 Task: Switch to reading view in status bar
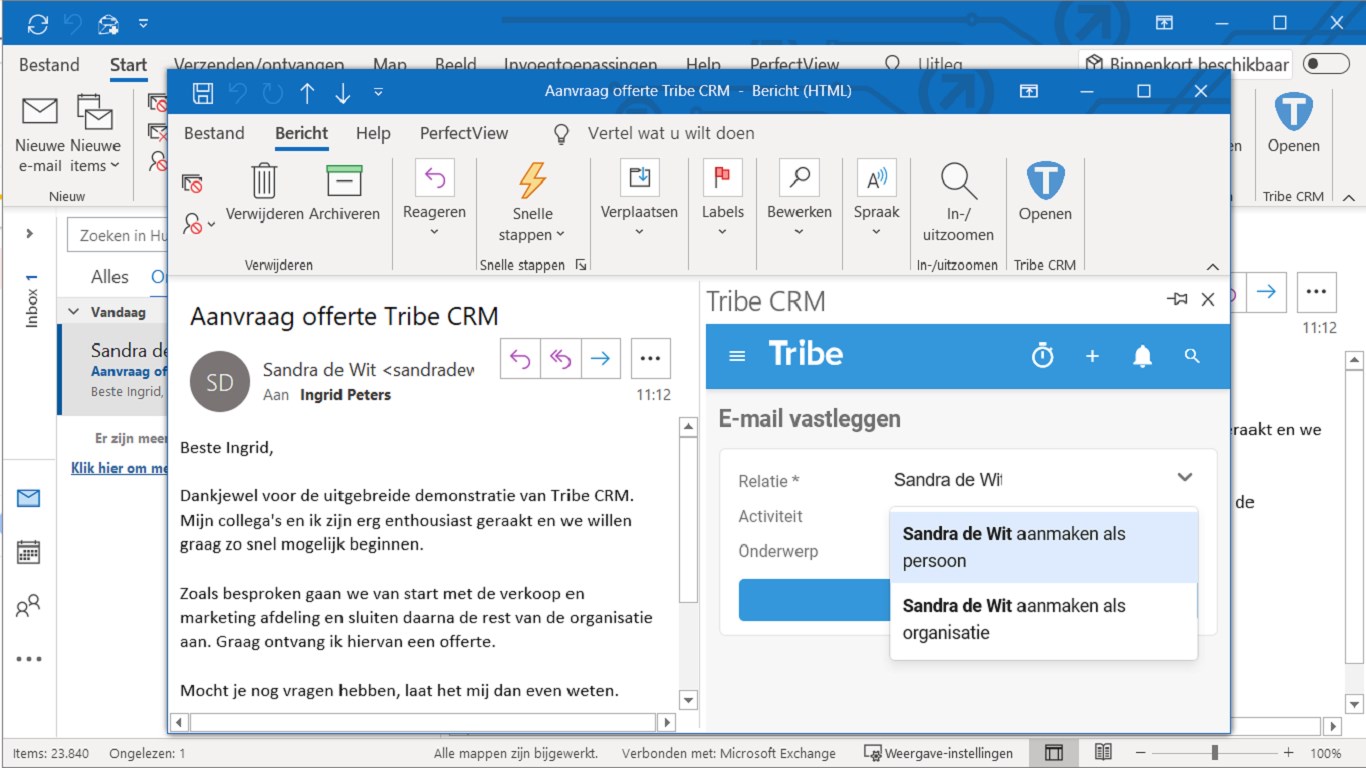1103,753
